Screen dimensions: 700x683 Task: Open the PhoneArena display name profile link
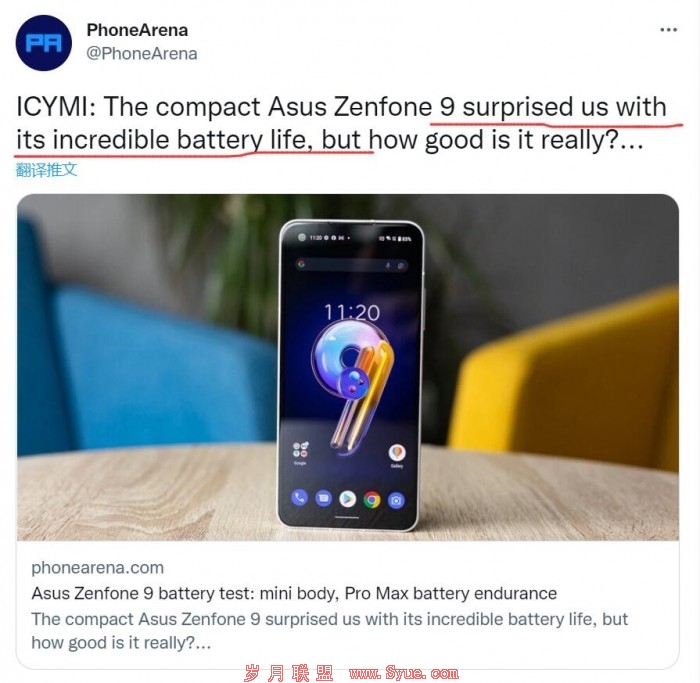137,30
